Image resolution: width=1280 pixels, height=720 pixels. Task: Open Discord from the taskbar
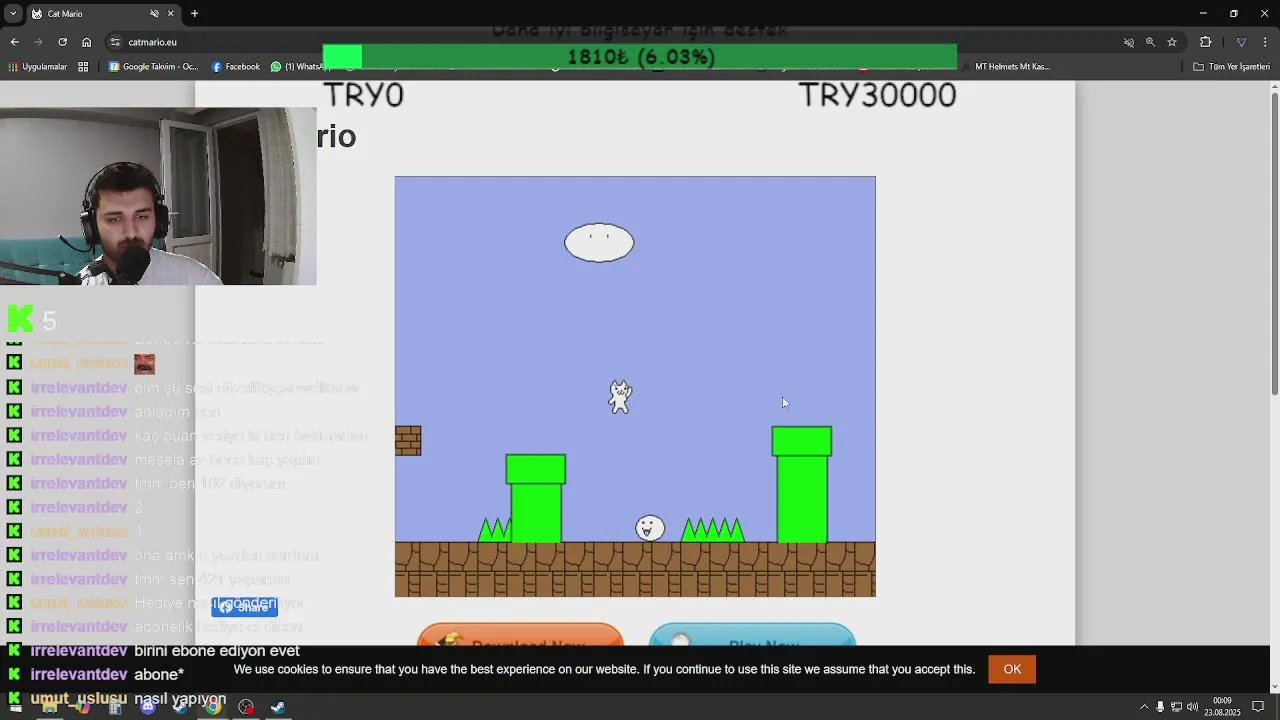(x=148, y=707)
